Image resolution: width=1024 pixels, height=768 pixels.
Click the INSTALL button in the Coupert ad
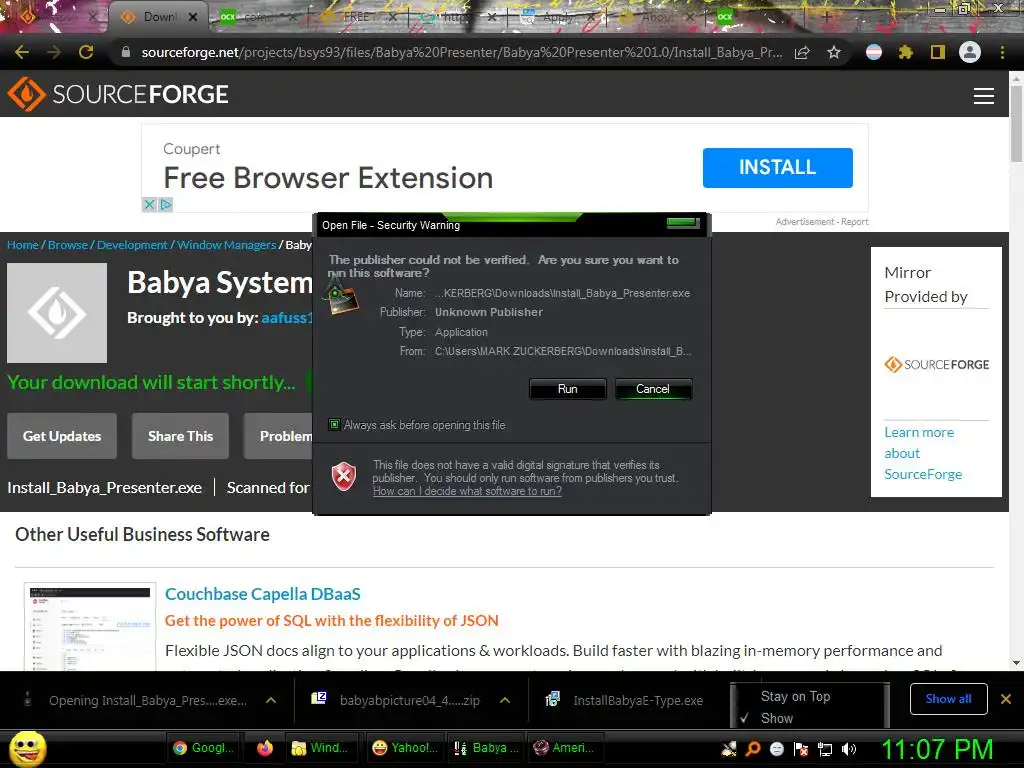click(x=777, y=167)
